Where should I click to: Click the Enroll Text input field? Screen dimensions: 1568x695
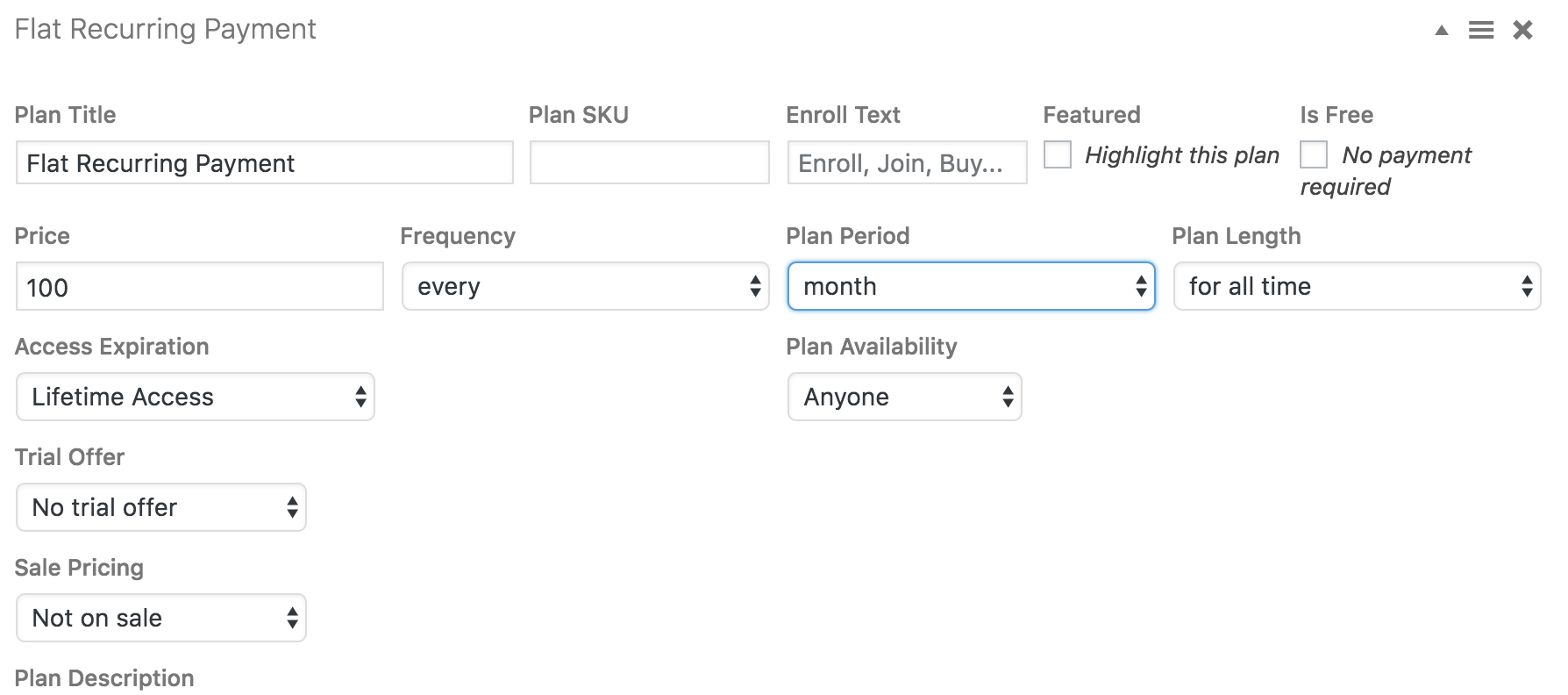point(908,162)
